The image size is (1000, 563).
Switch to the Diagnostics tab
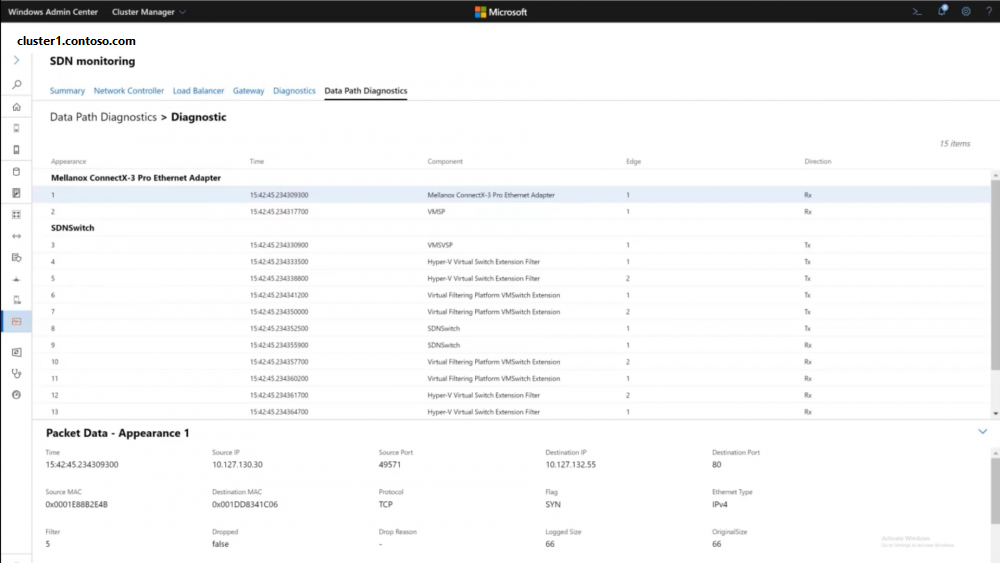pos(294,91)
